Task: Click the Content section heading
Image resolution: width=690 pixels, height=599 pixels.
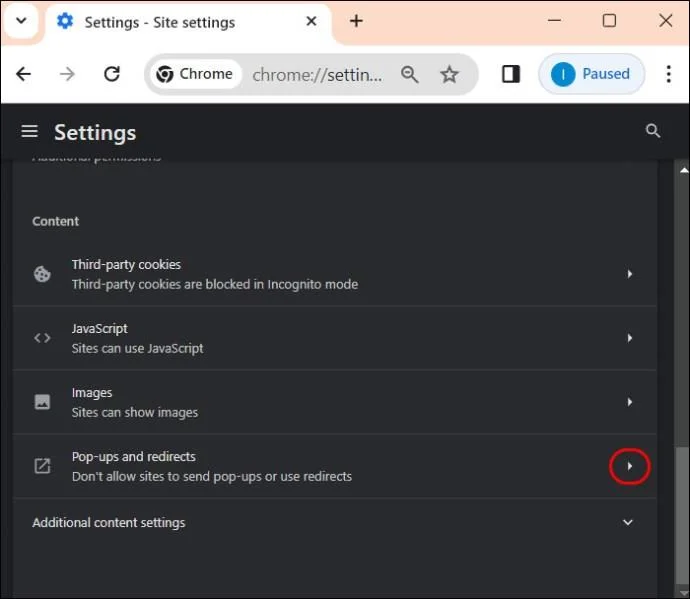Action: (55, 221)
